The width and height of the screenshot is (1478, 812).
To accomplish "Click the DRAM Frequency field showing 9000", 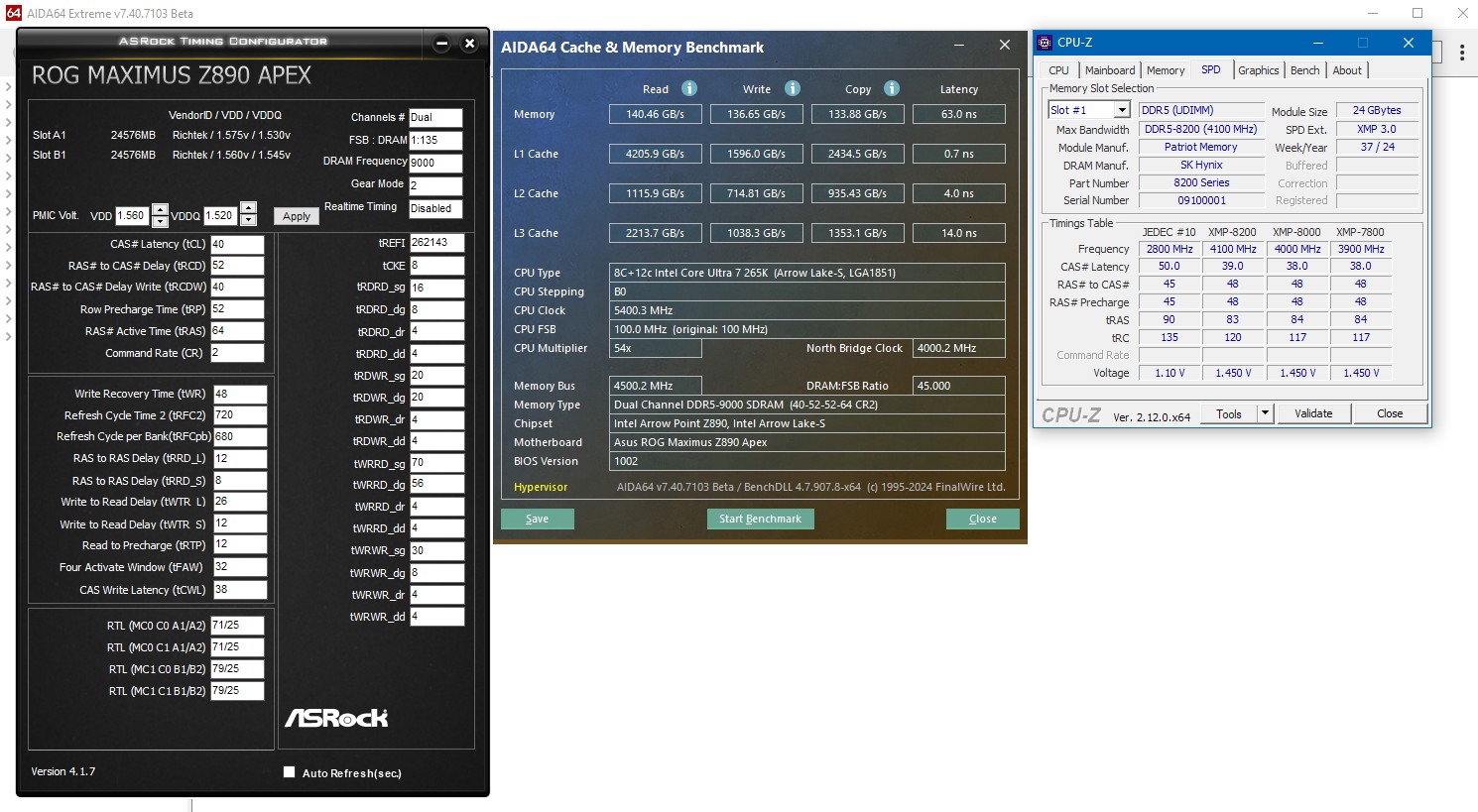I will point(435,163).
